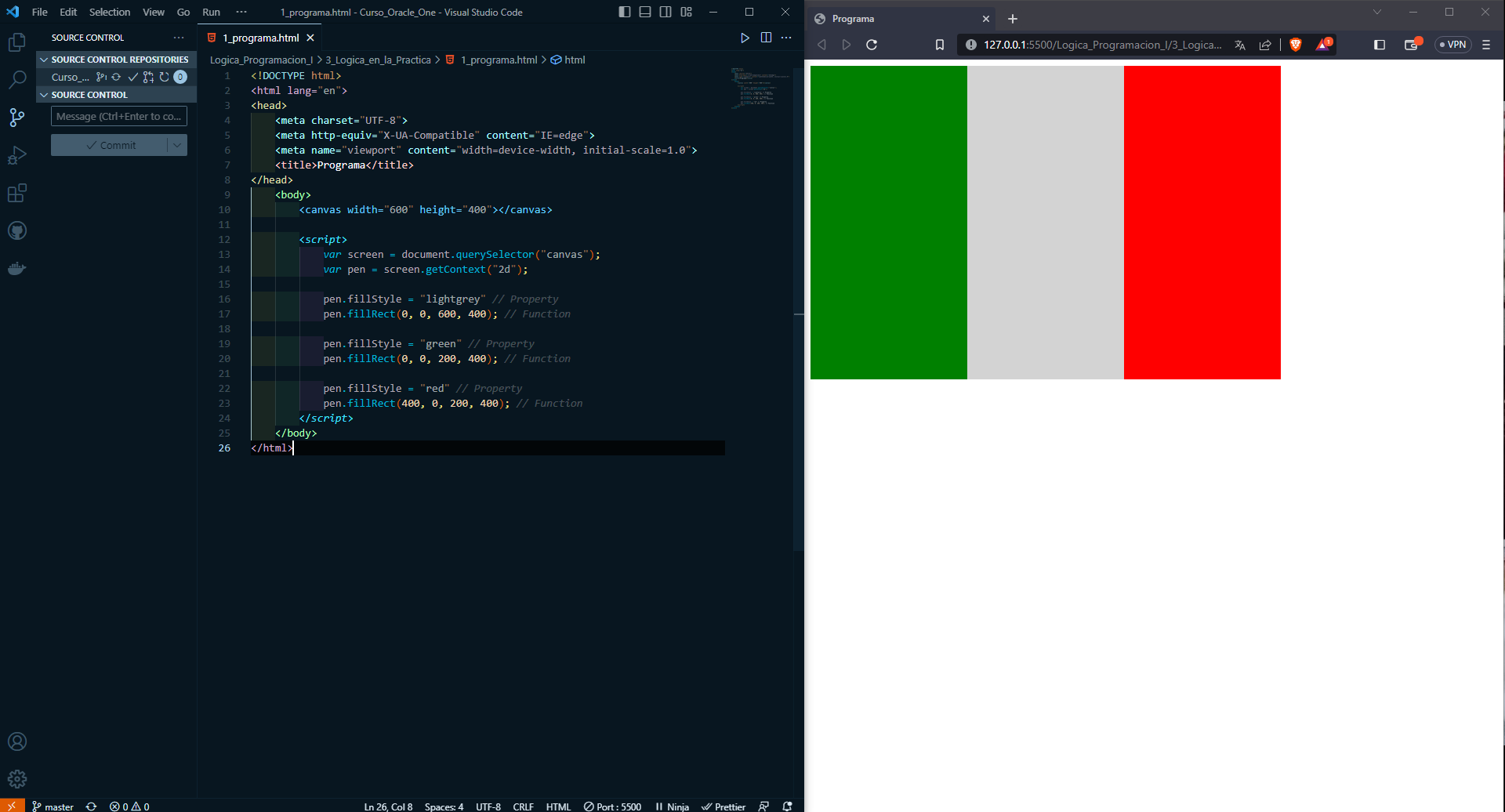The height and width of the screenshot is (812, 1505).
Task: Open the Docker view in activity bar
Action: coord(17,268)
